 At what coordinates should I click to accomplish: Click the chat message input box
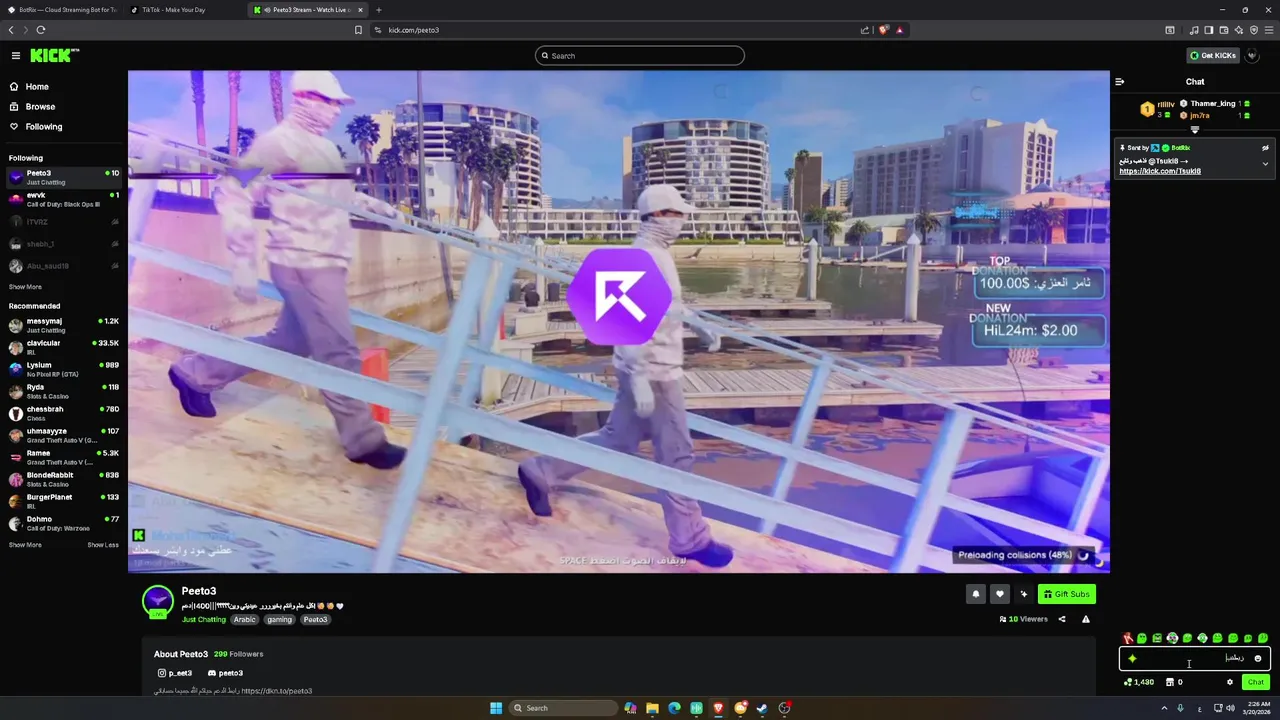1195,658
